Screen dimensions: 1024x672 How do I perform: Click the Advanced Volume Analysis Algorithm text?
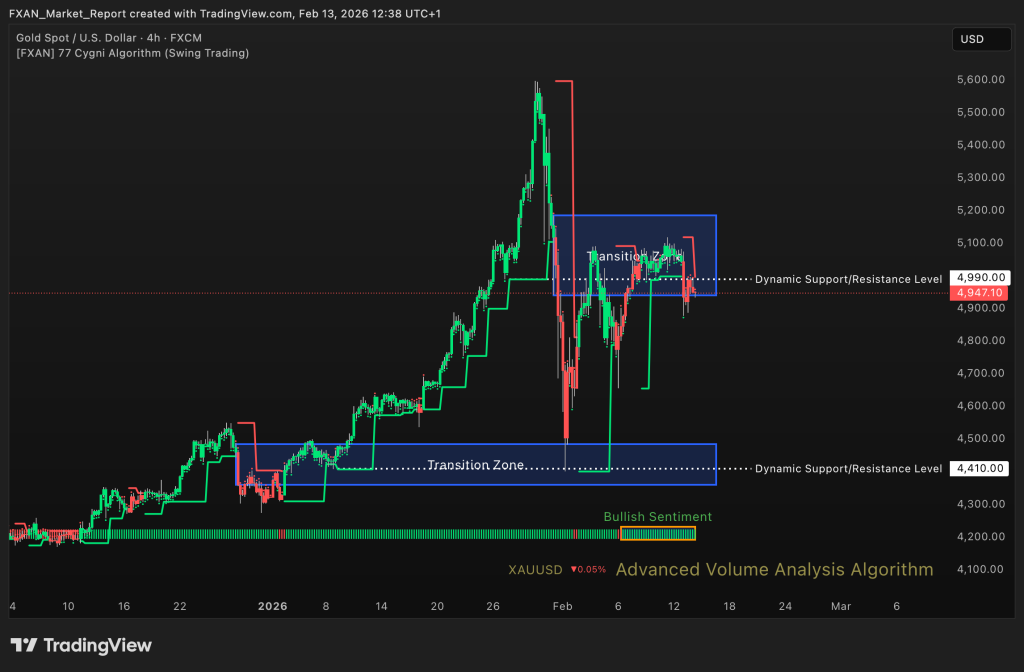pos(774,570)
